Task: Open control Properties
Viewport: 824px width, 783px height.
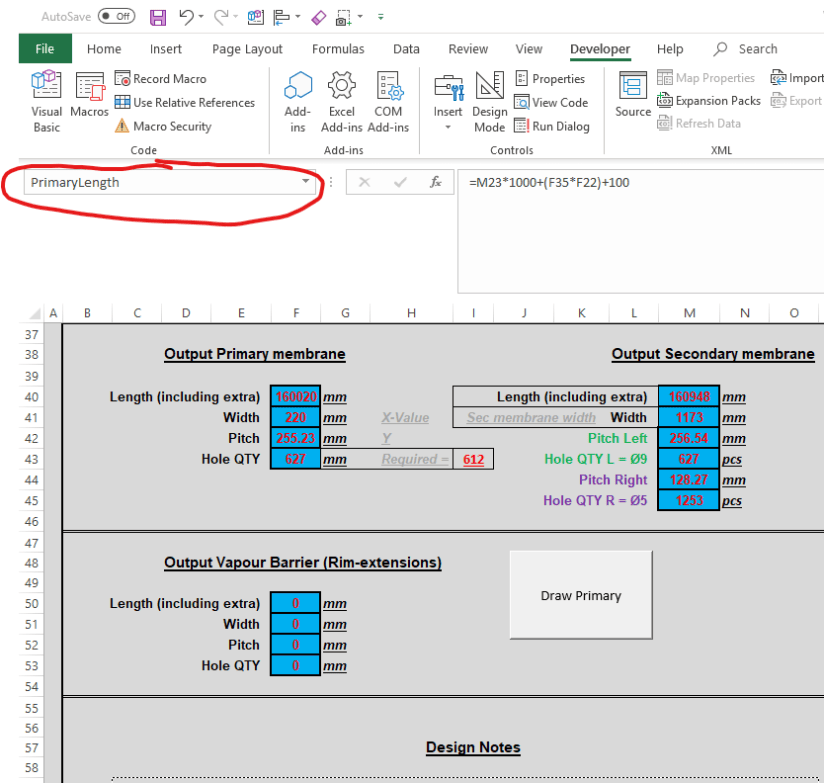Action: 550,79
